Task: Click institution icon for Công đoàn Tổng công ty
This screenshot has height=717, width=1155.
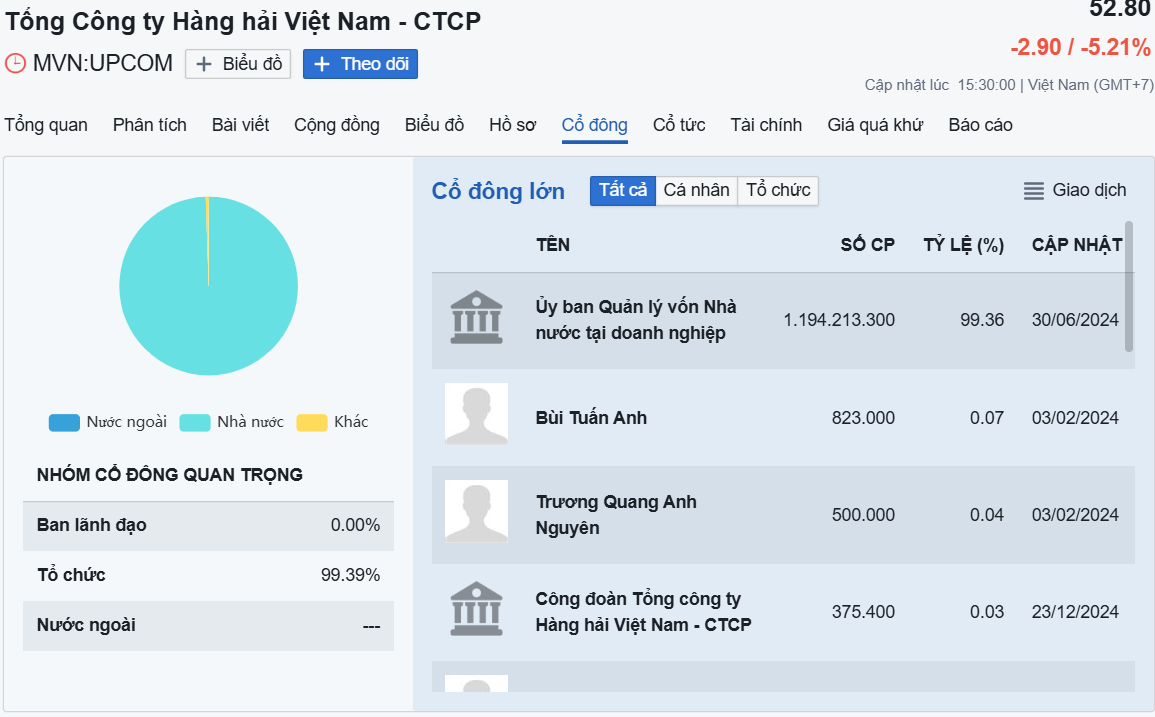Action: (477, 609)
